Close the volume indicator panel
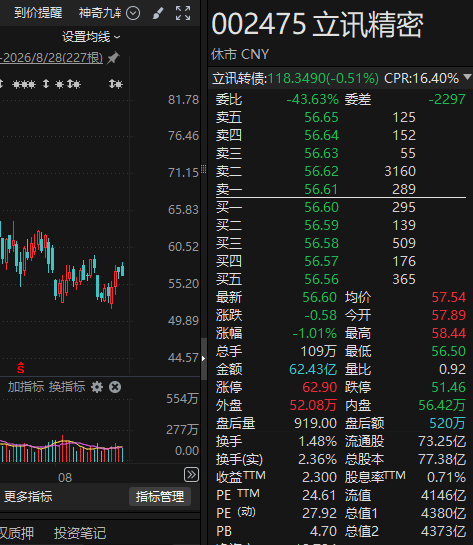The width and height of the screenshot is (473, 545). coord(115,387)
